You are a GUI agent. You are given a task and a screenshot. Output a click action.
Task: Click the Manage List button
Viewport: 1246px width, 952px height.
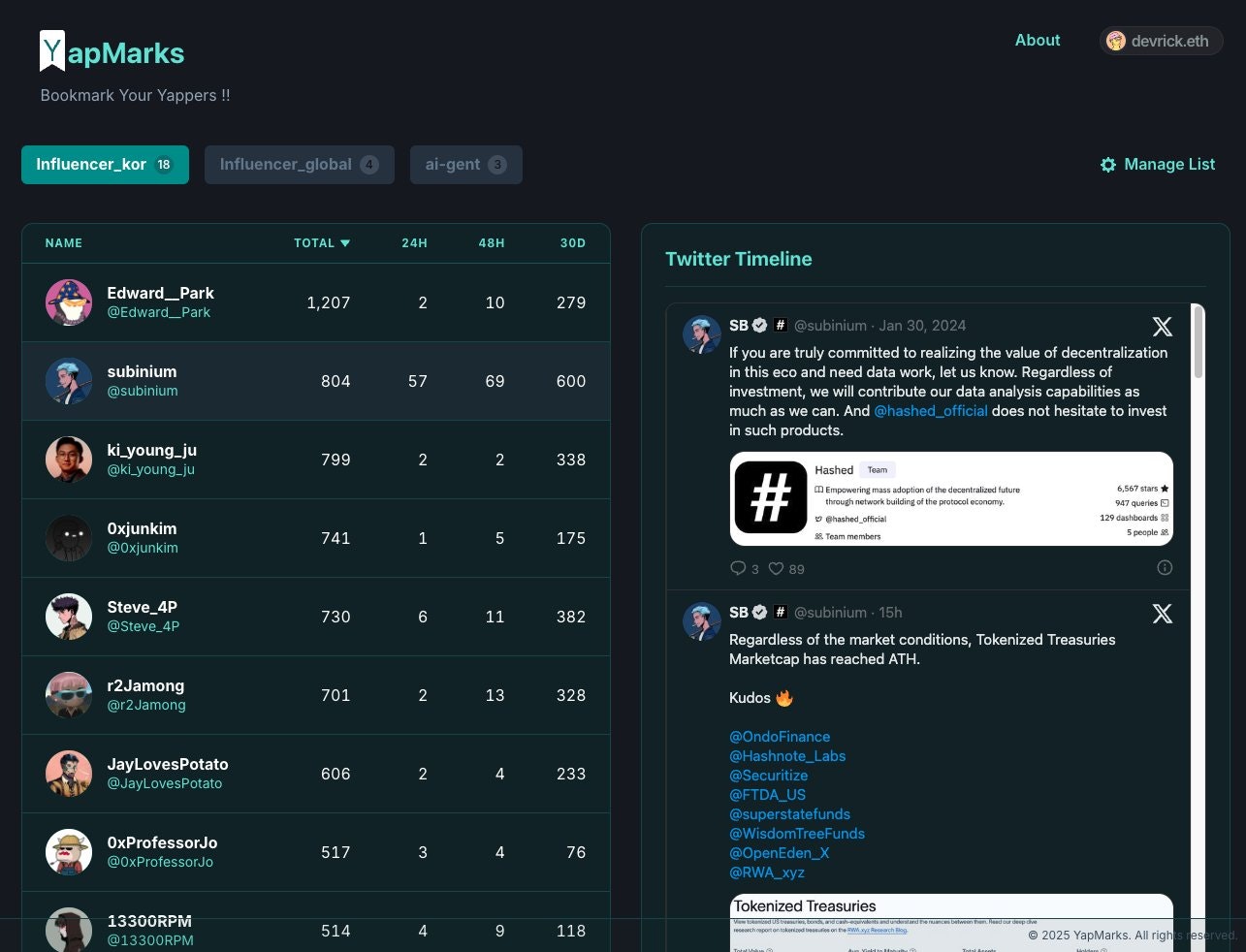[1158, 165]
